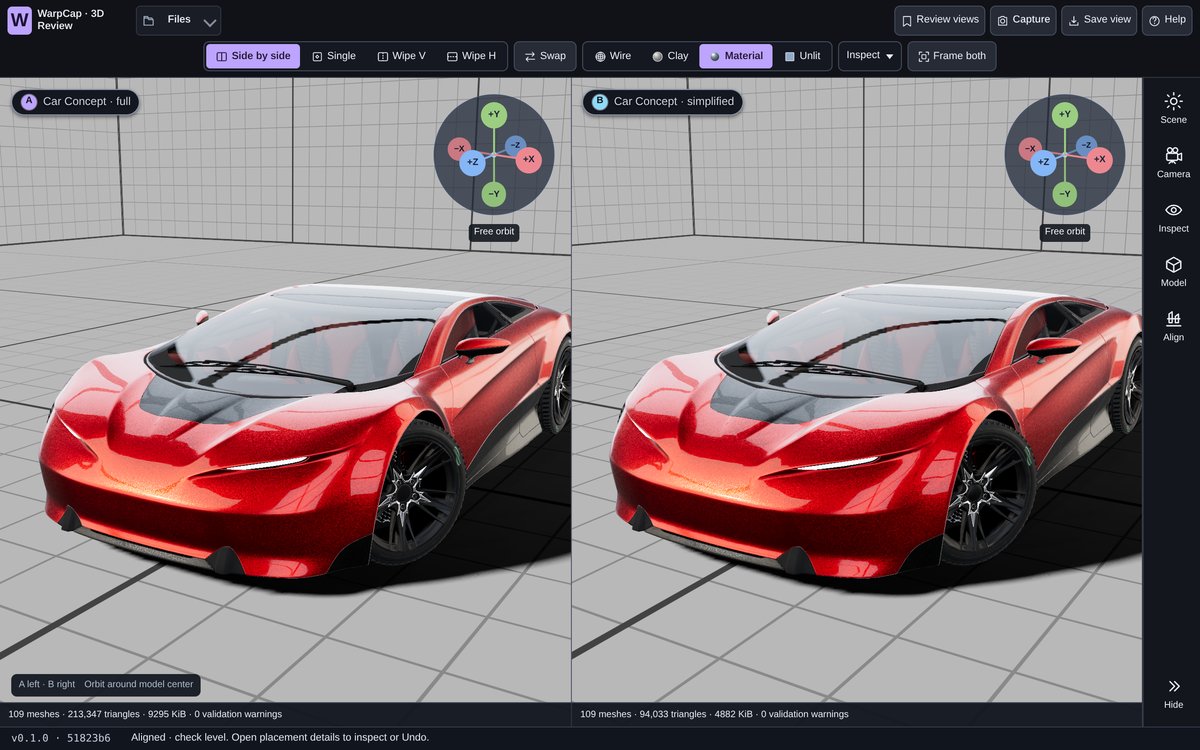The height and width of the screenshot is (750, 1200).
Task: Snap right gizmo to −X axis
Action: pyautogui.click(x=1030, y=149)
